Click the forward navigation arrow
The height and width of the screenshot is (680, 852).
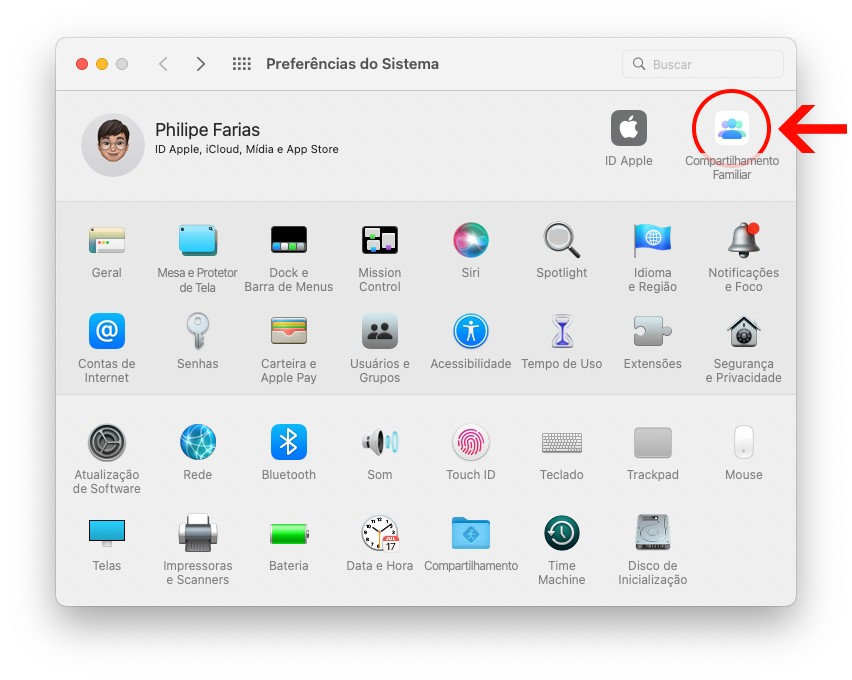pyautogui.click(x=201, y=64)
